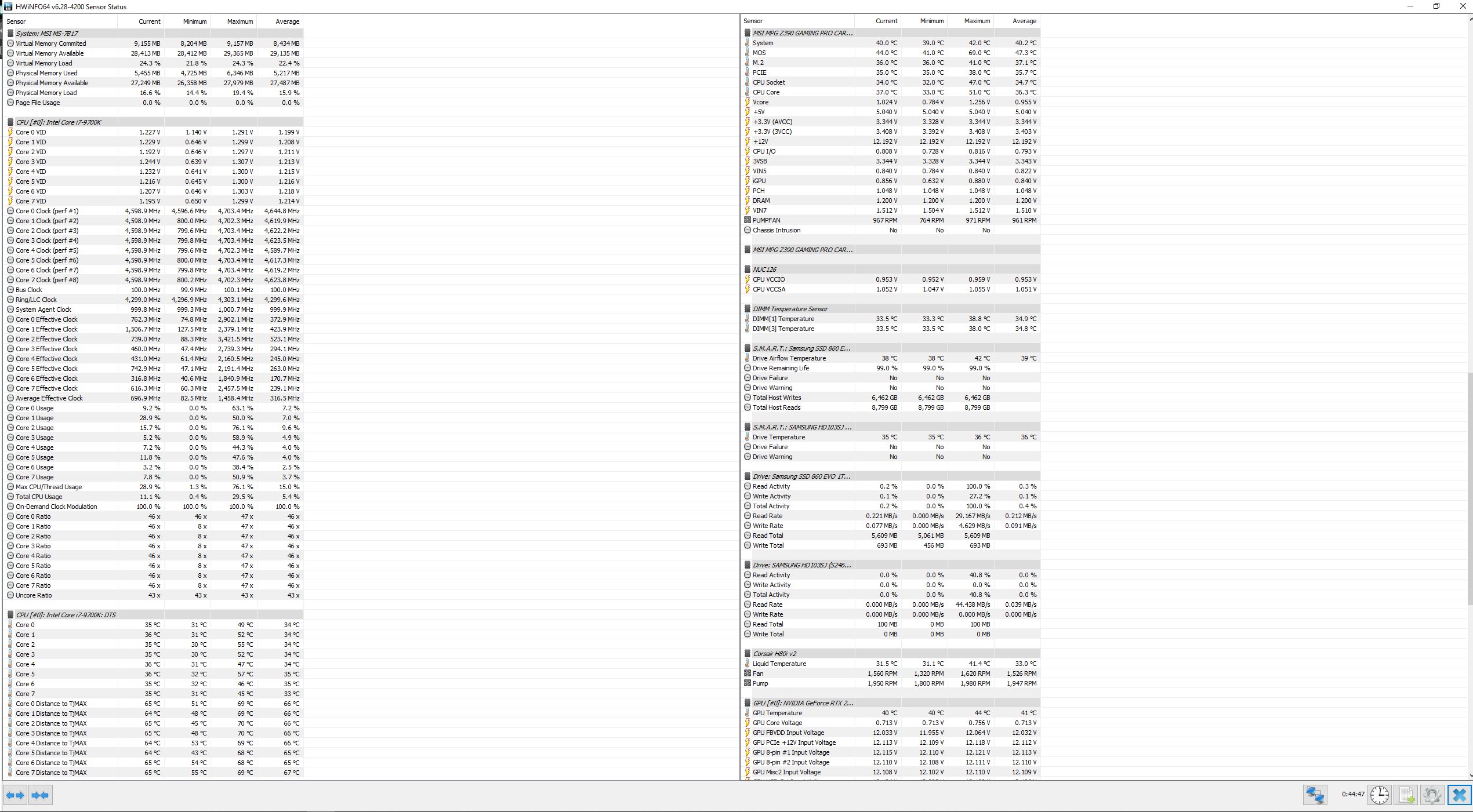Reset min/max values with the clock icon
This screenshot has width=1473, height=812.
click(1380, 795)
